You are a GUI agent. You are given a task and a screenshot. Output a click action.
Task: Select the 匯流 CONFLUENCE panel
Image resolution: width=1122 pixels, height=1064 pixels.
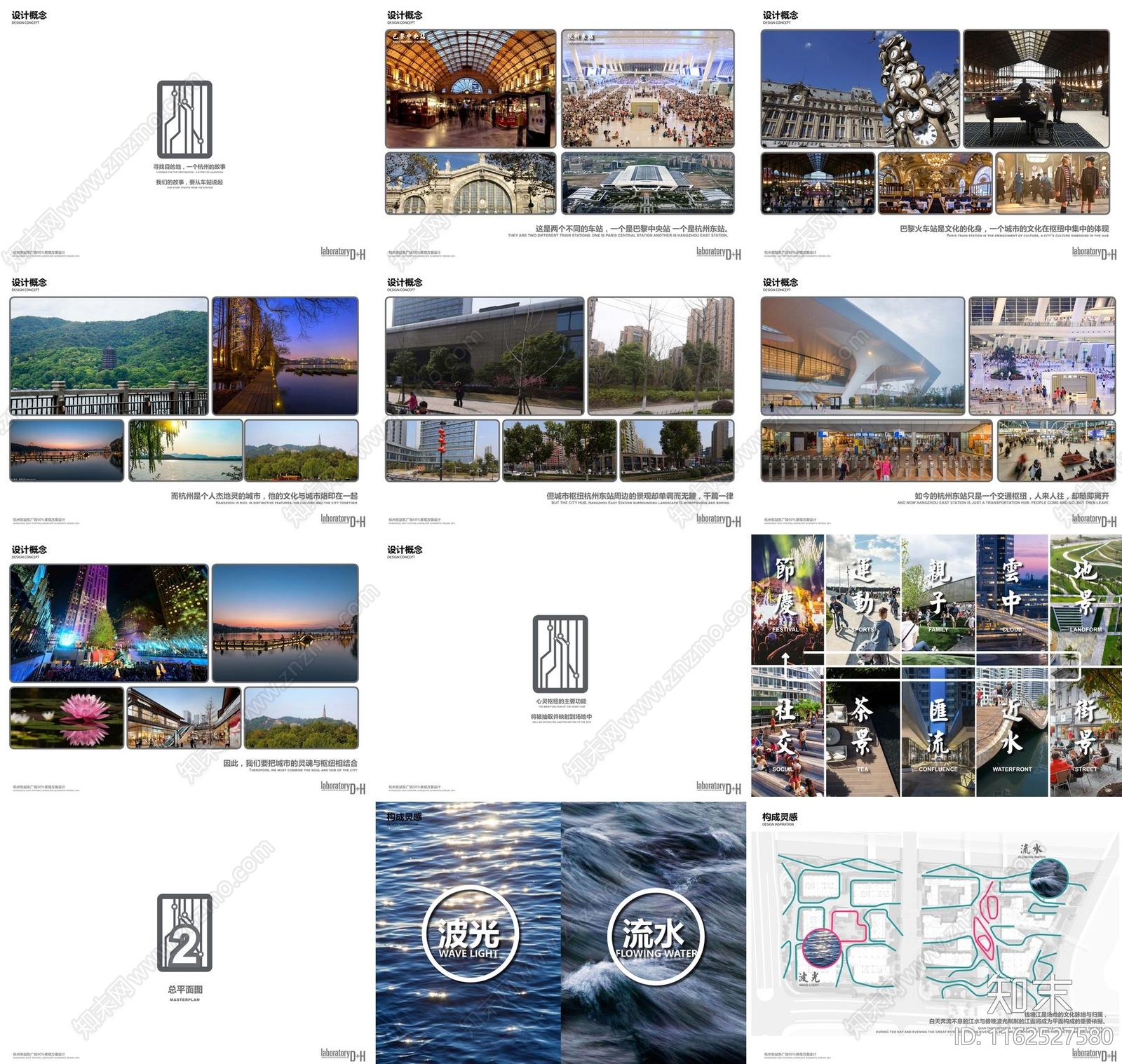938,732
